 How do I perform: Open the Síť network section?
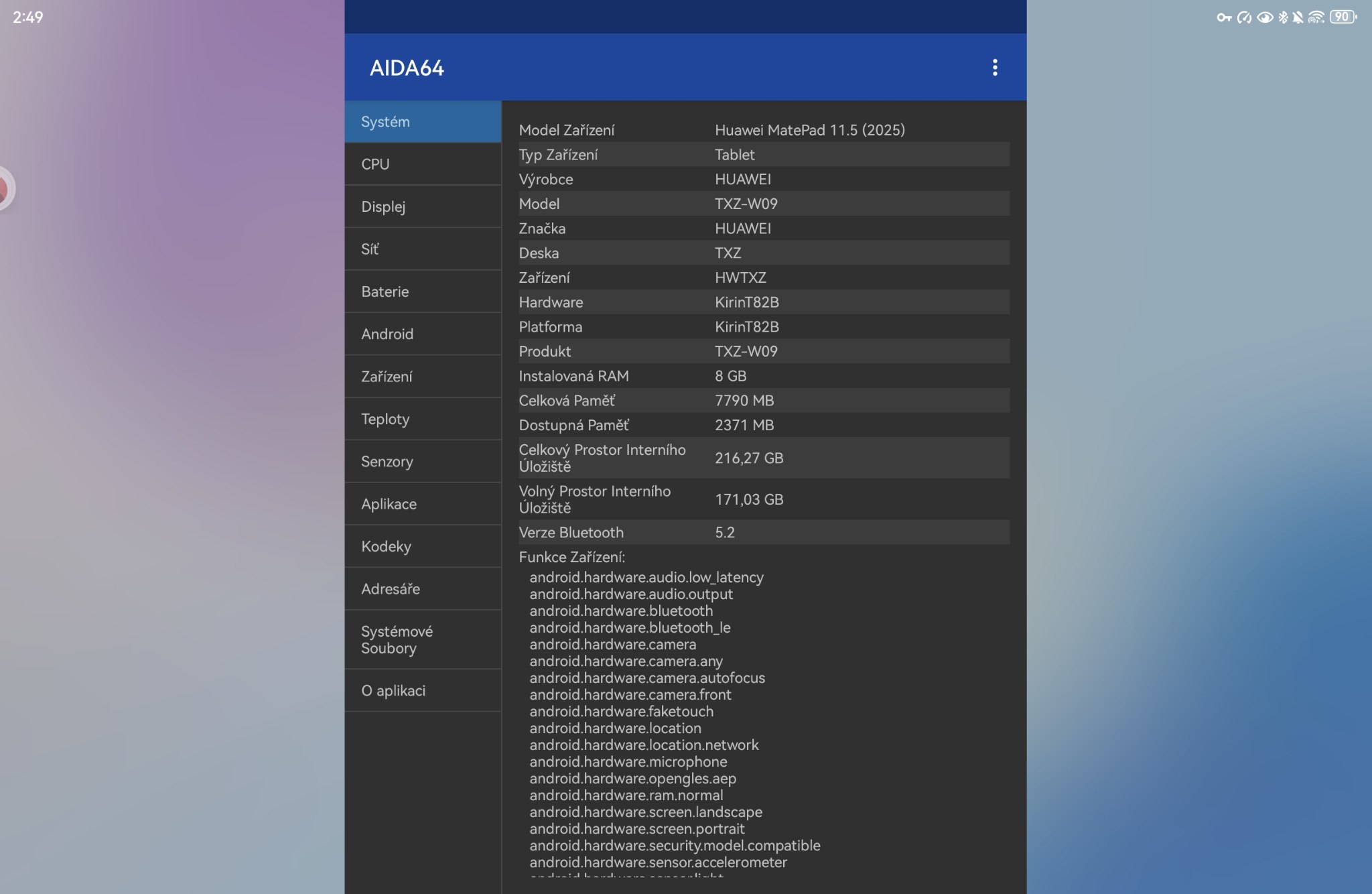pyautogui.click(x=423, y=249)
